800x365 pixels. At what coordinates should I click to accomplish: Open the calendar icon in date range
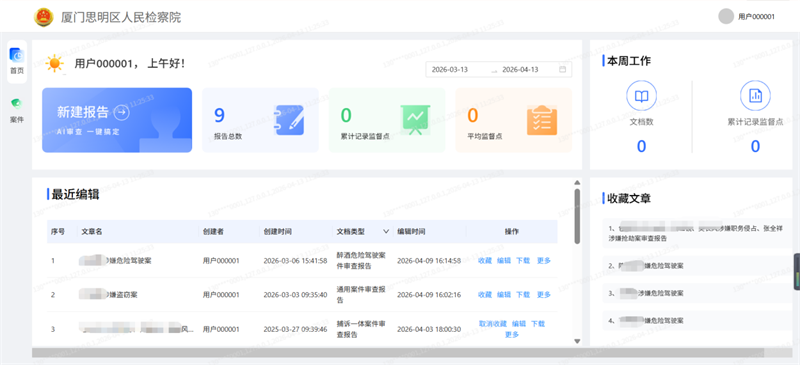(x=562, y=69)
